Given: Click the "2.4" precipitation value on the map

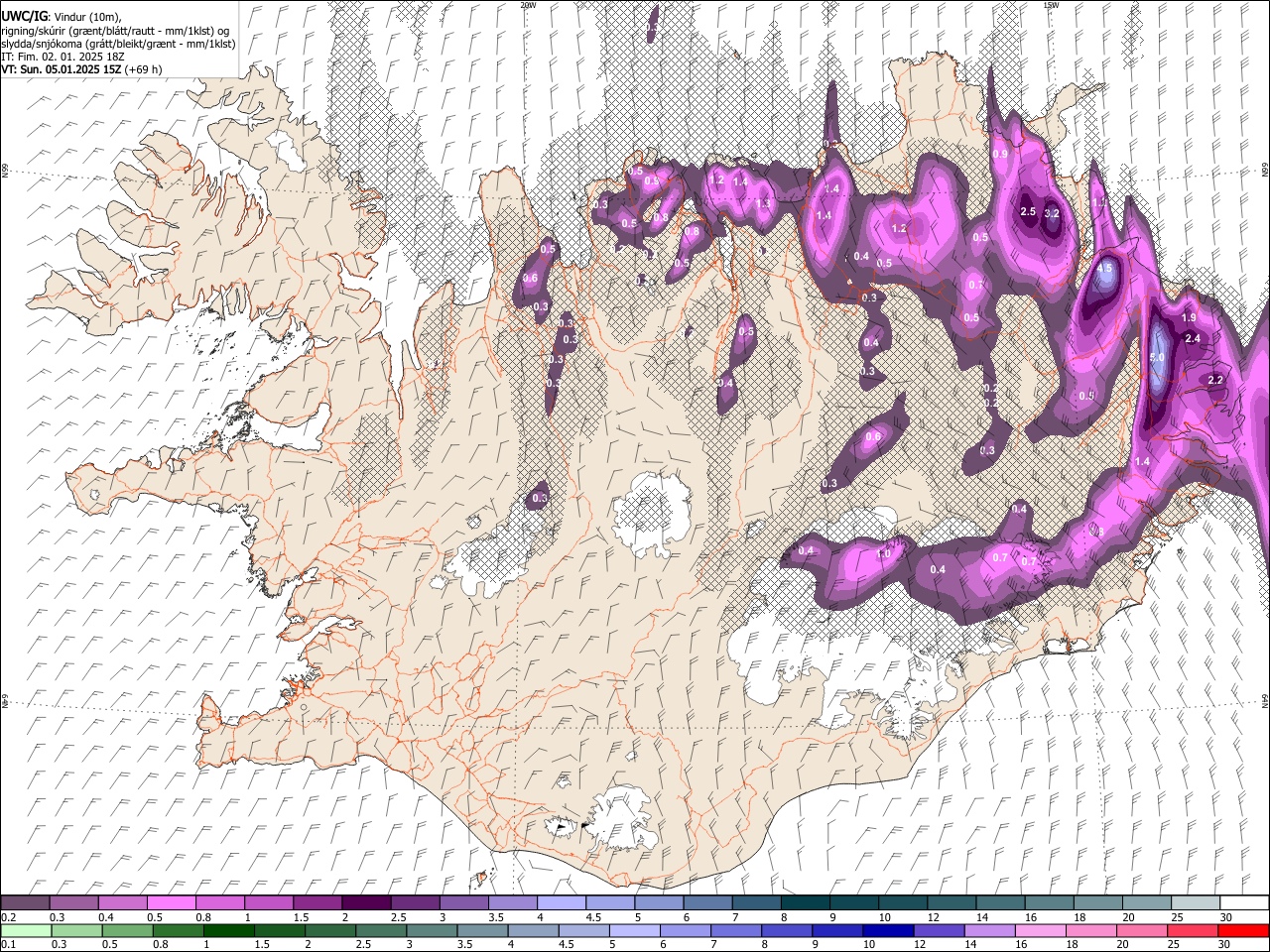Looking at the screenshot, I should (1194, 338).
